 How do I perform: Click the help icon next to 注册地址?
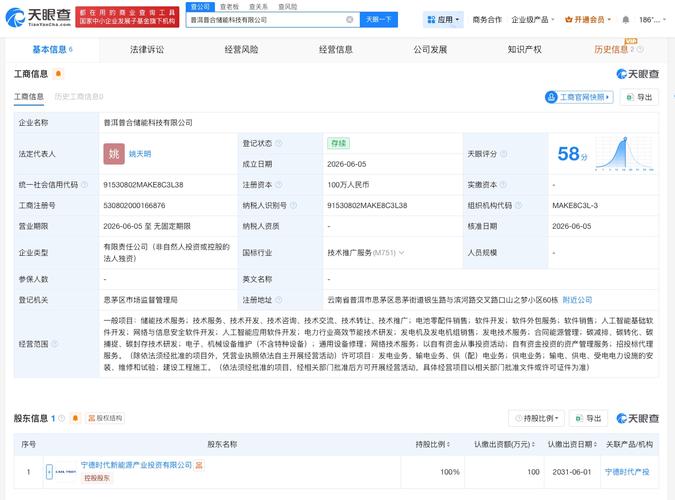279,300
